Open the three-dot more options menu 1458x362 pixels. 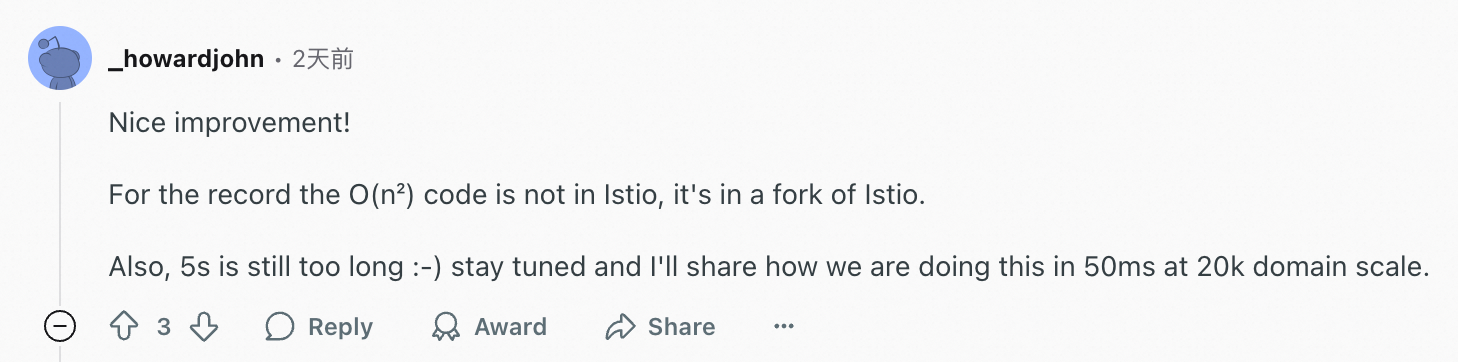click(x=784, y=327)
